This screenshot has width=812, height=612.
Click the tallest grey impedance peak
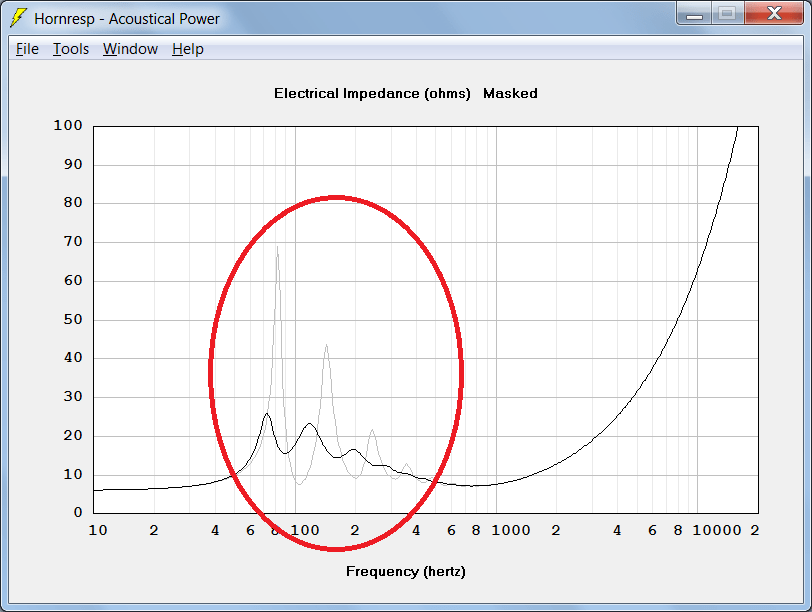click(277, 249)
